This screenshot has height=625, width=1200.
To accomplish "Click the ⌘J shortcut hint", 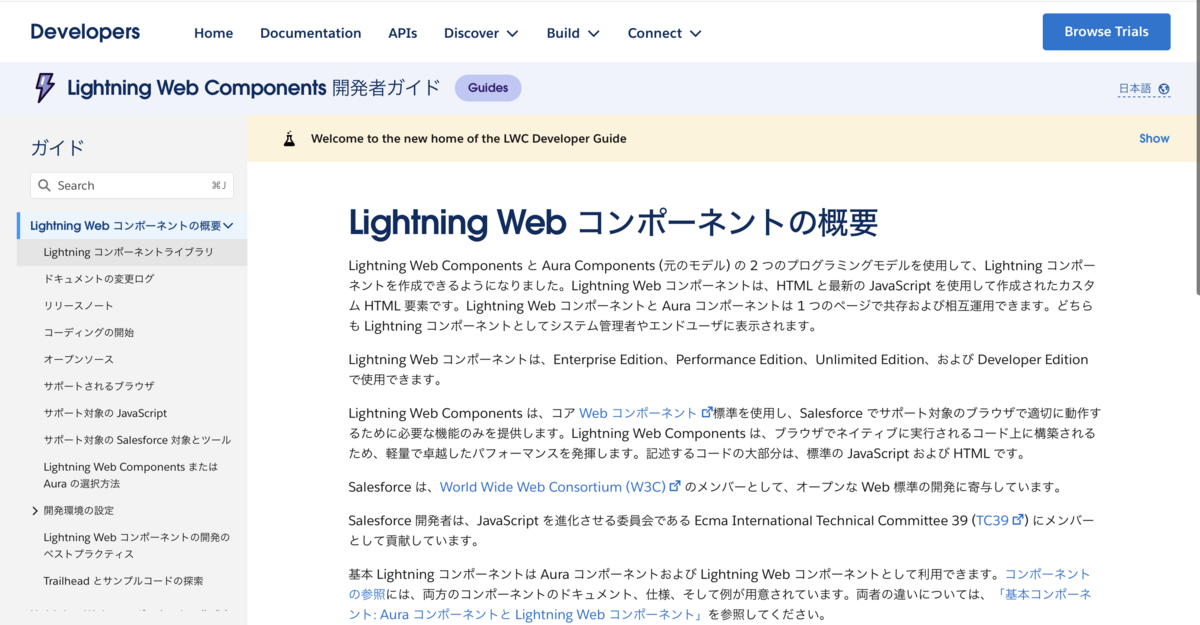I will click(219, 185).
